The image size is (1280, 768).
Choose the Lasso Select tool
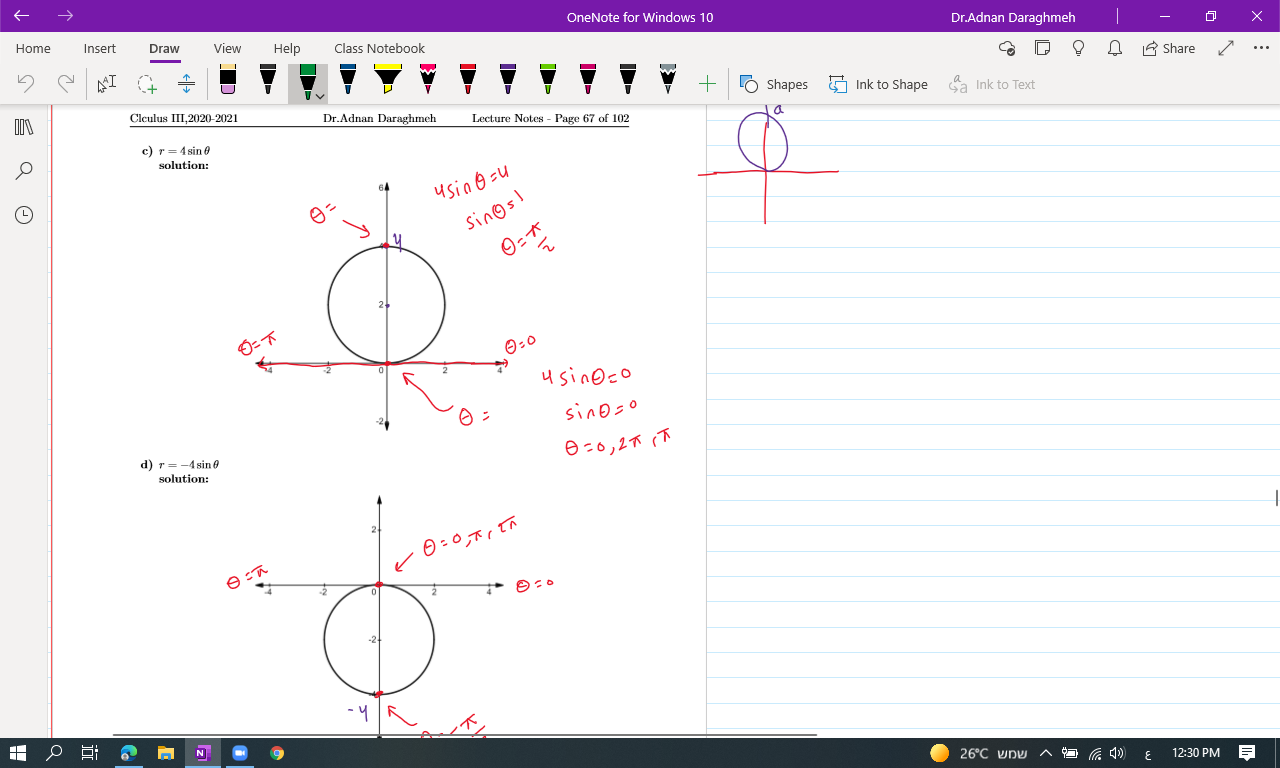147,84
